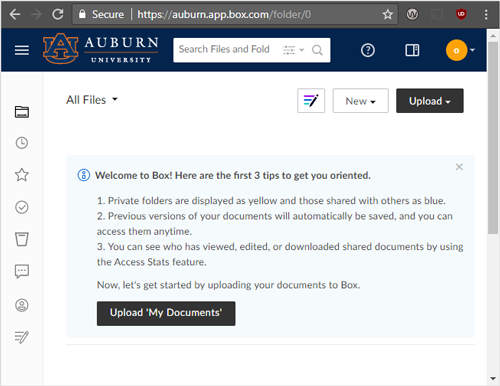The width and height of the screenshot is (500, 386).
Task: Open All Files folder in sidebar
Action: point(22,112)
